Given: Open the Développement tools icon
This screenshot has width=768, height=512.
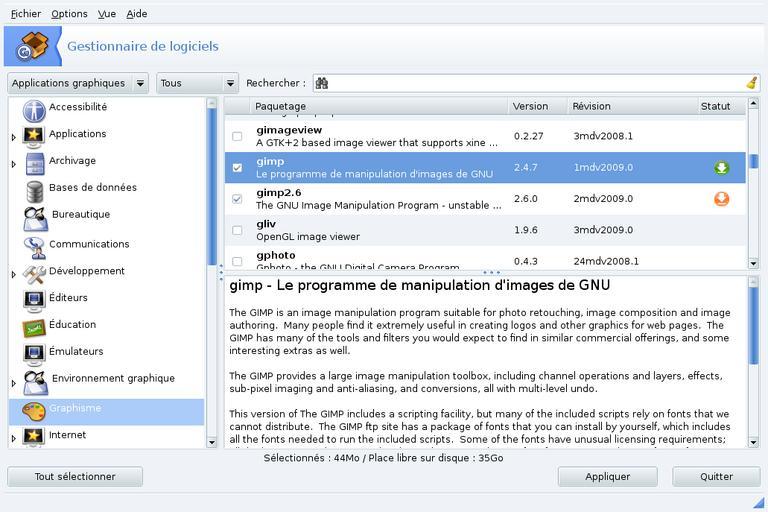Looking at the screenshot, I should tap(35, 272).
